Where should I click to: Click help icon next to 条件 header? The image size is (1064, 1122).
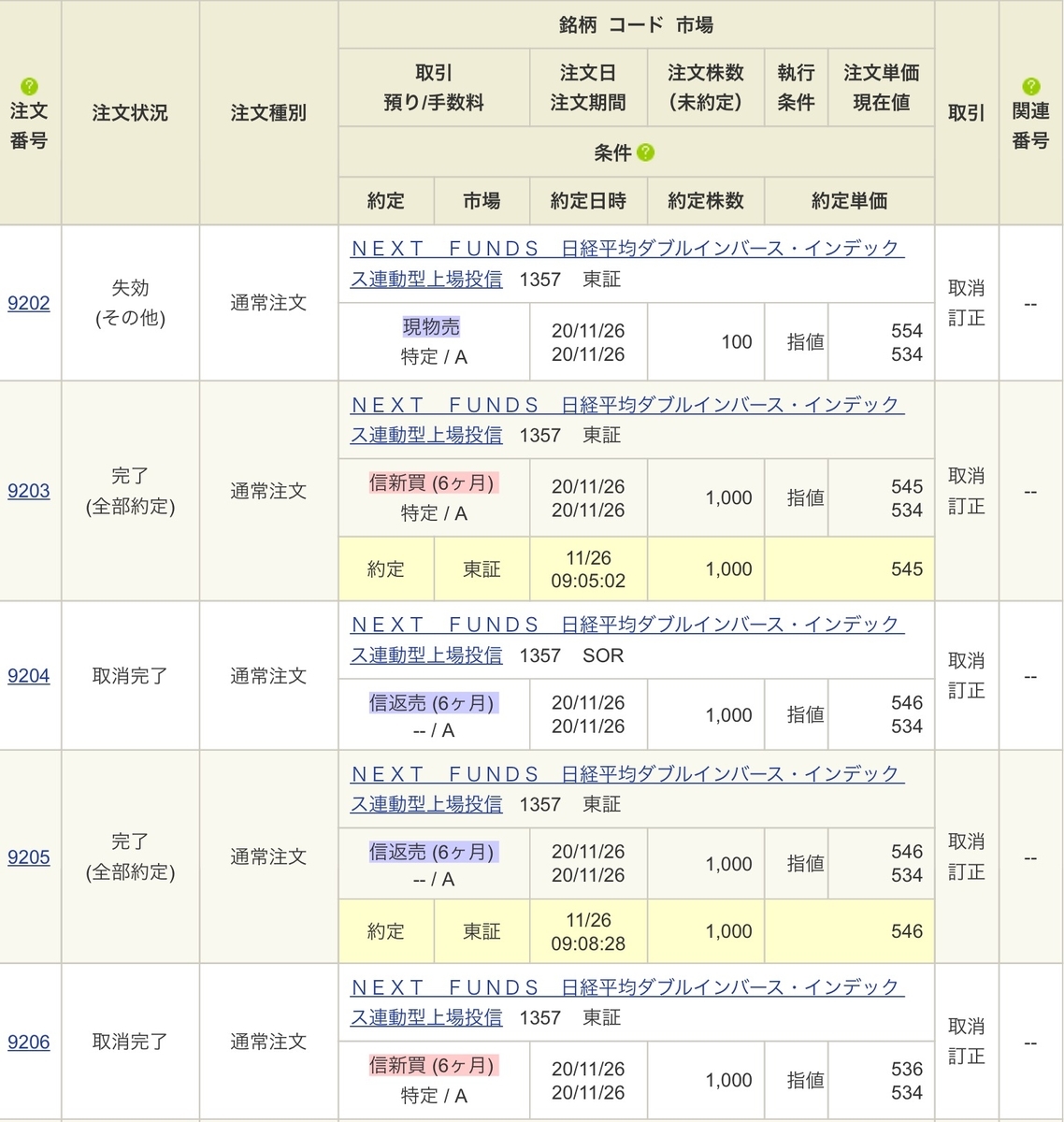coord(646,152)
